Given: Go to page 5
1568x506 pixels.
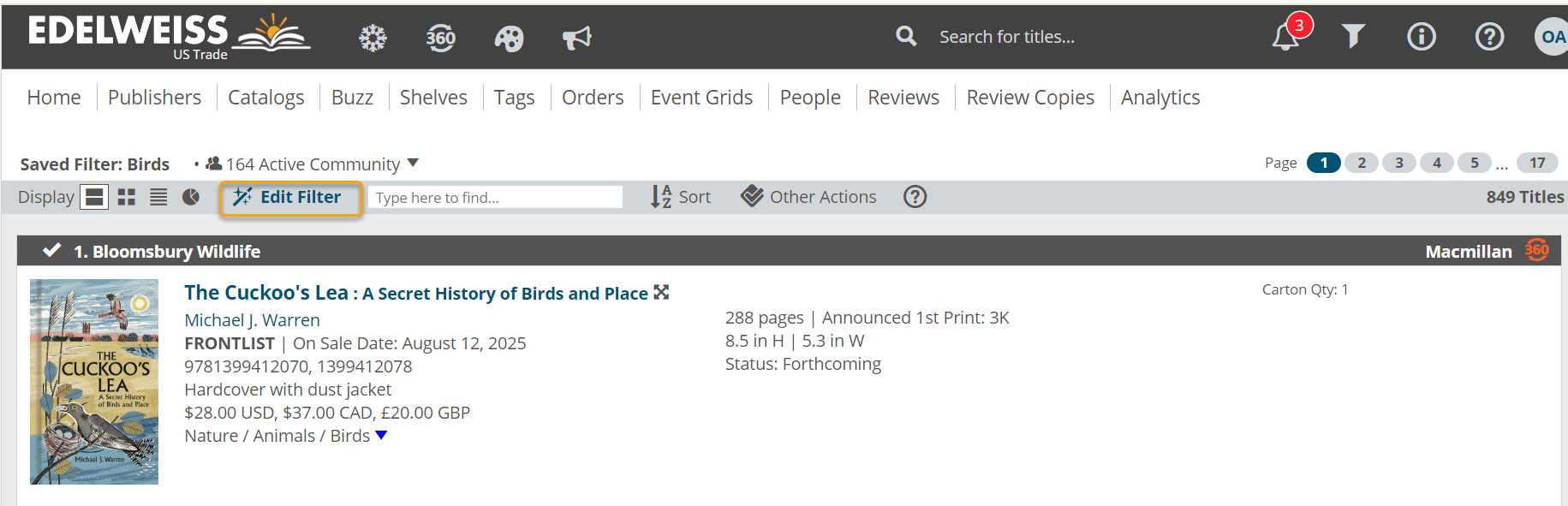Looking at the screenshot, I should click(1475, 163).
